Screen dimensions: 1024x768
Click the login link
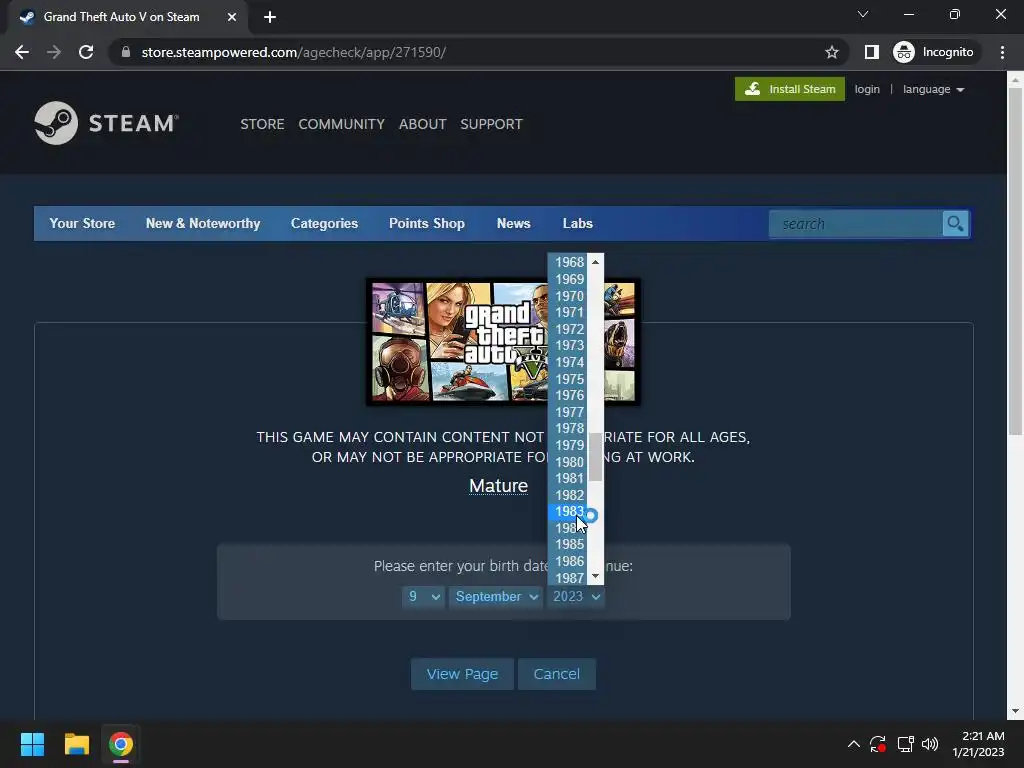tap(867, 89)
